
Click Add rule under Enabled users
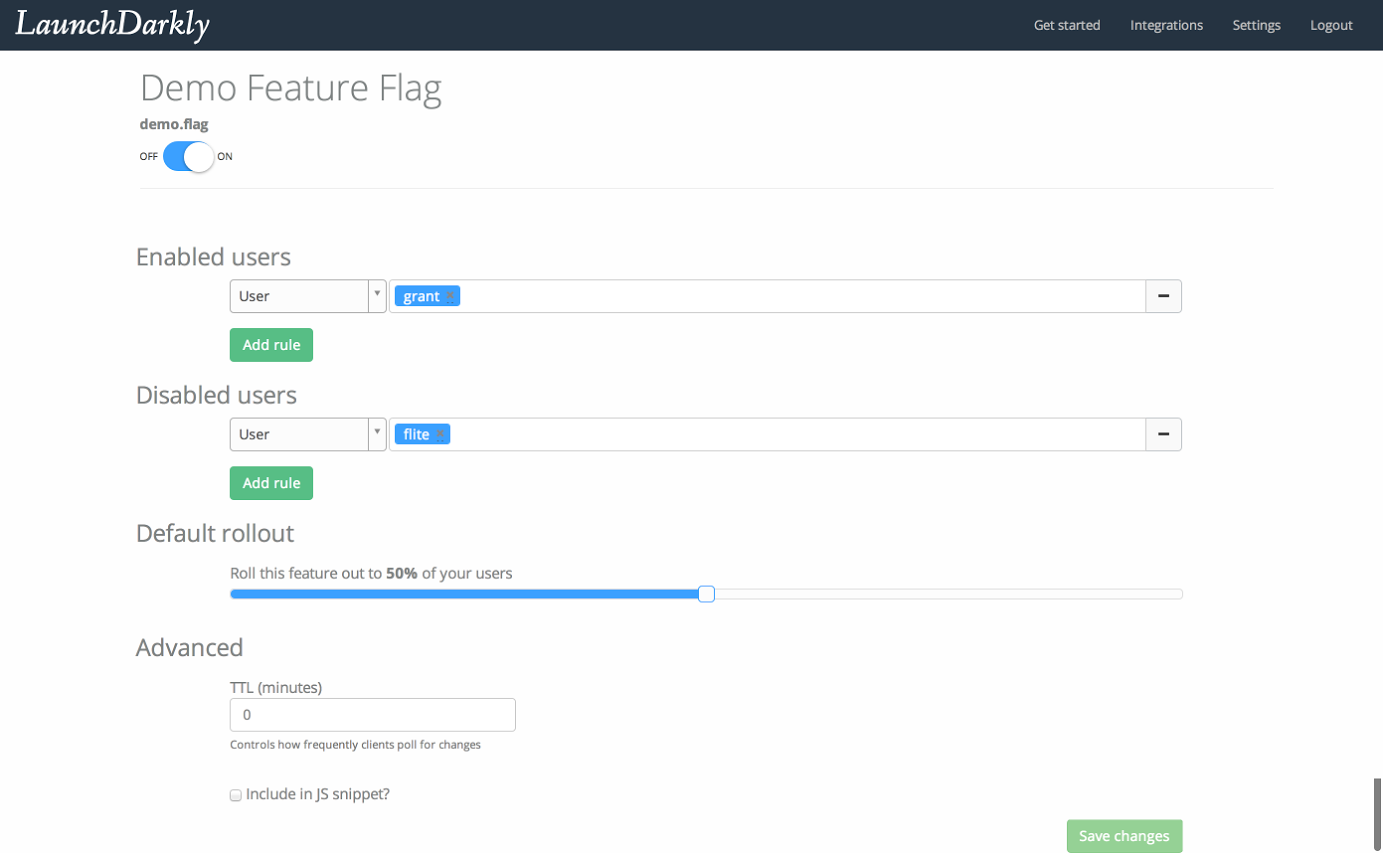[x=271, y=345]
